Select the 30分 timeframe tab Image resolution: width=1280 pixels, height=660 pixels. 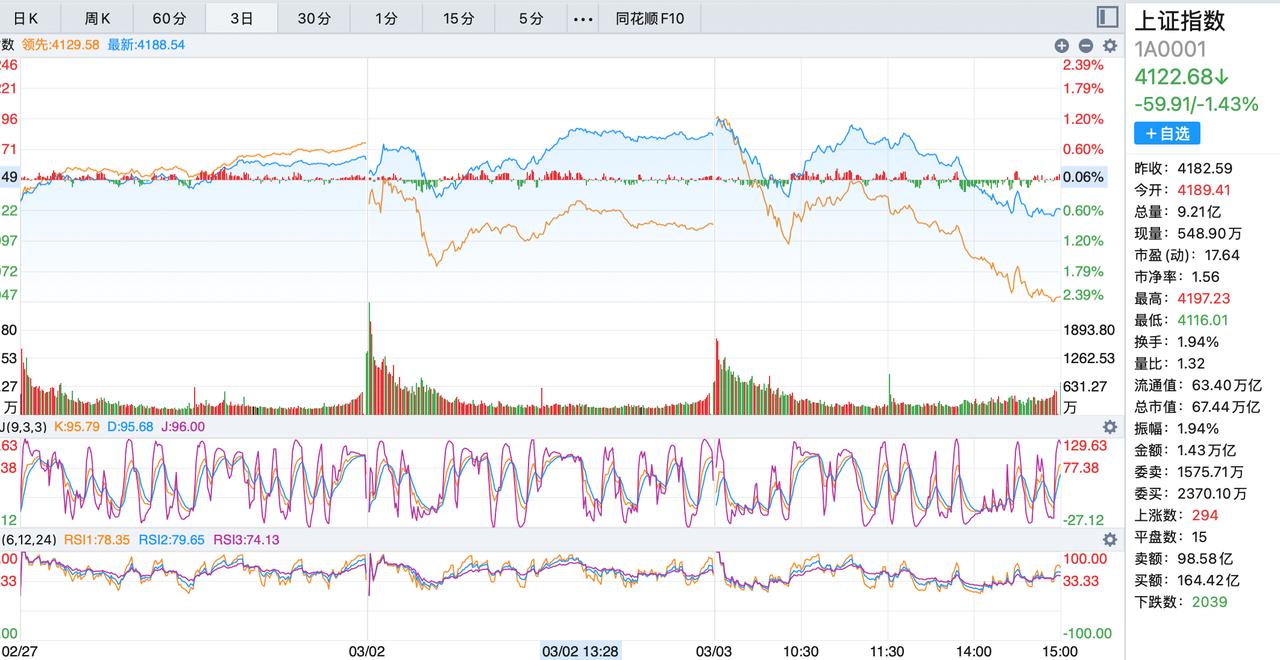[x=314, y=18]
